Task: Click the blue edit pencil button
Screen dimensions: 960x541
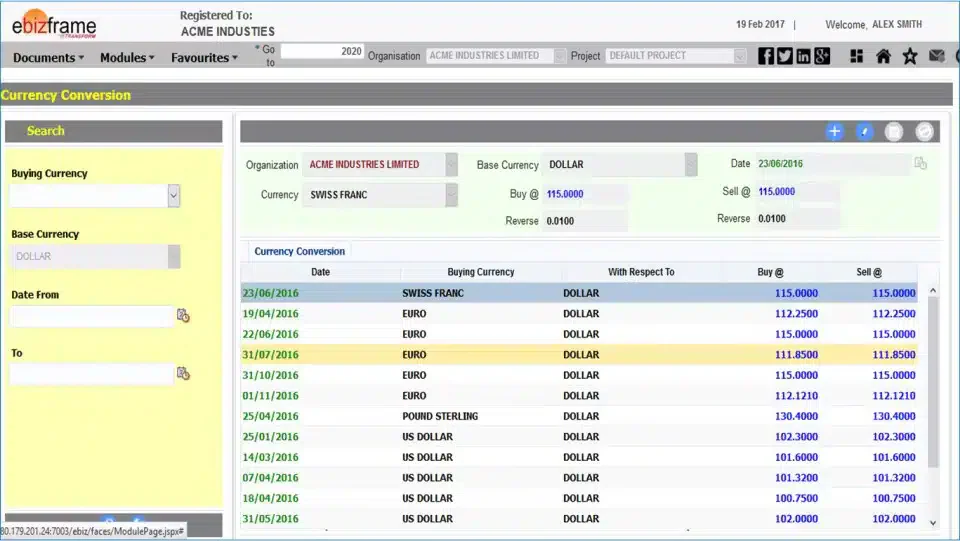Action: point(864,132)
